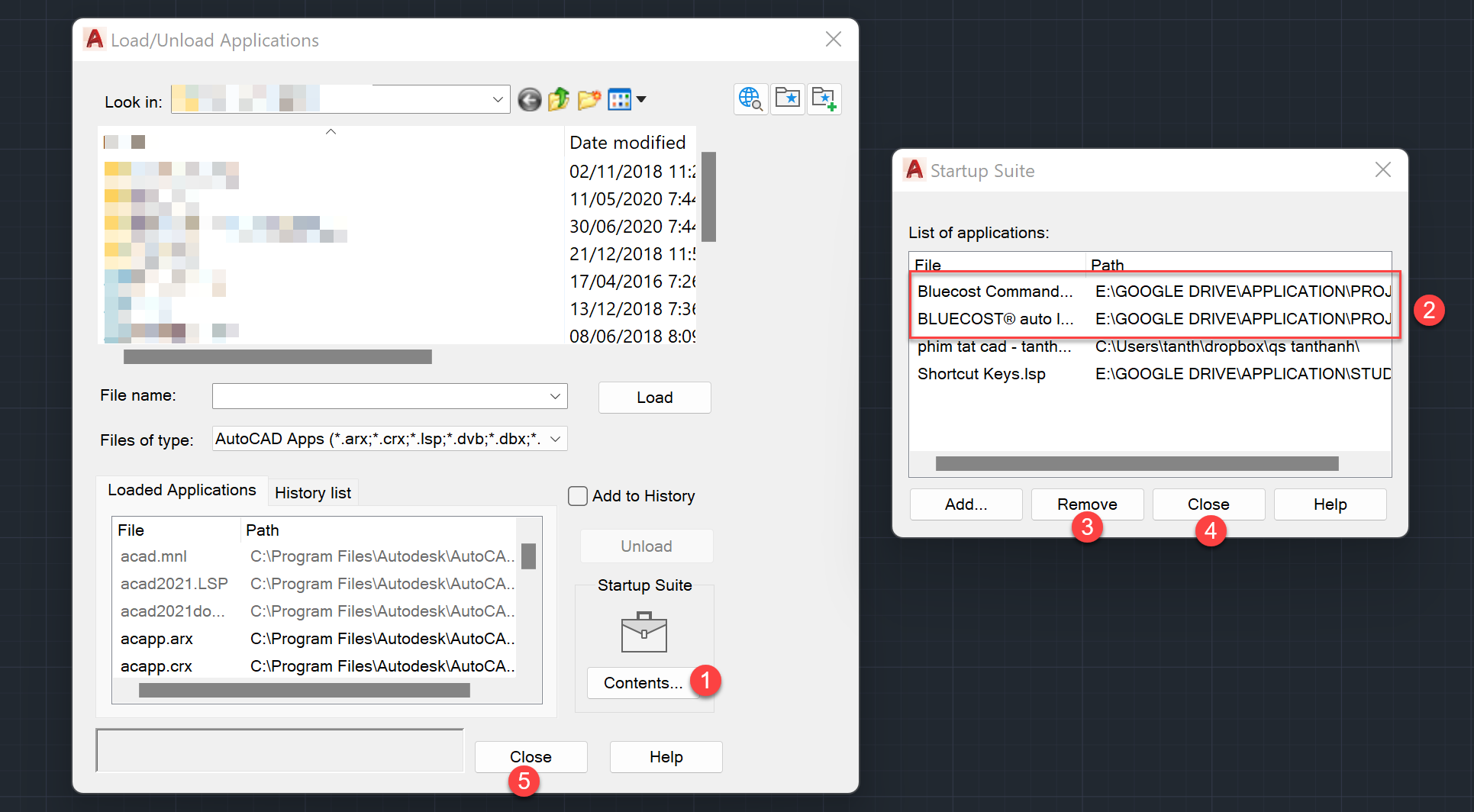Expand the Look in dropdown
Image resolution: width=1474 pixels, height=812 pixels.
[498, 100]
